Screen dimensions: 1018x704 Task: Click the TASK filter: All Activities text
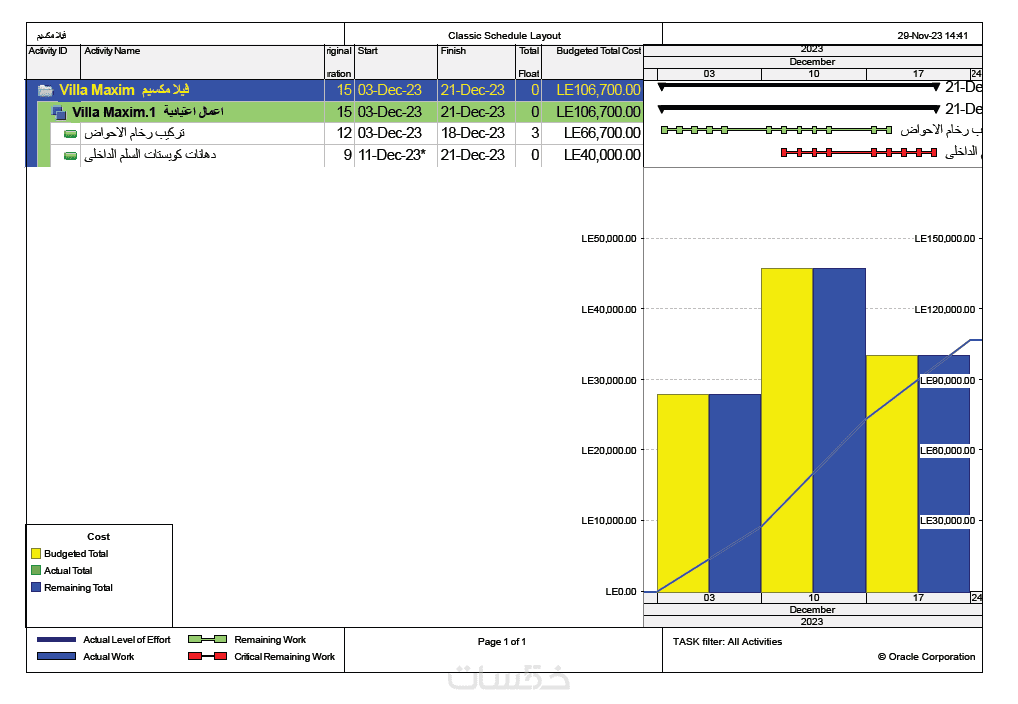tap(727, 642)
